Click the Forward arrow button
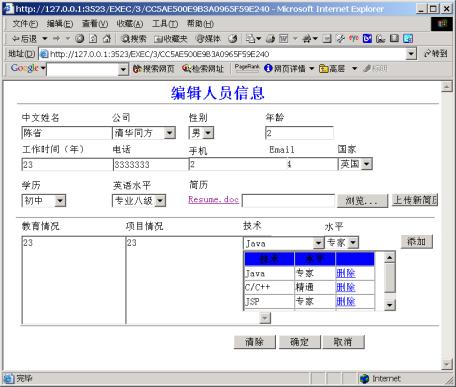Screen dimensions: 456x387 click(56, 39)
